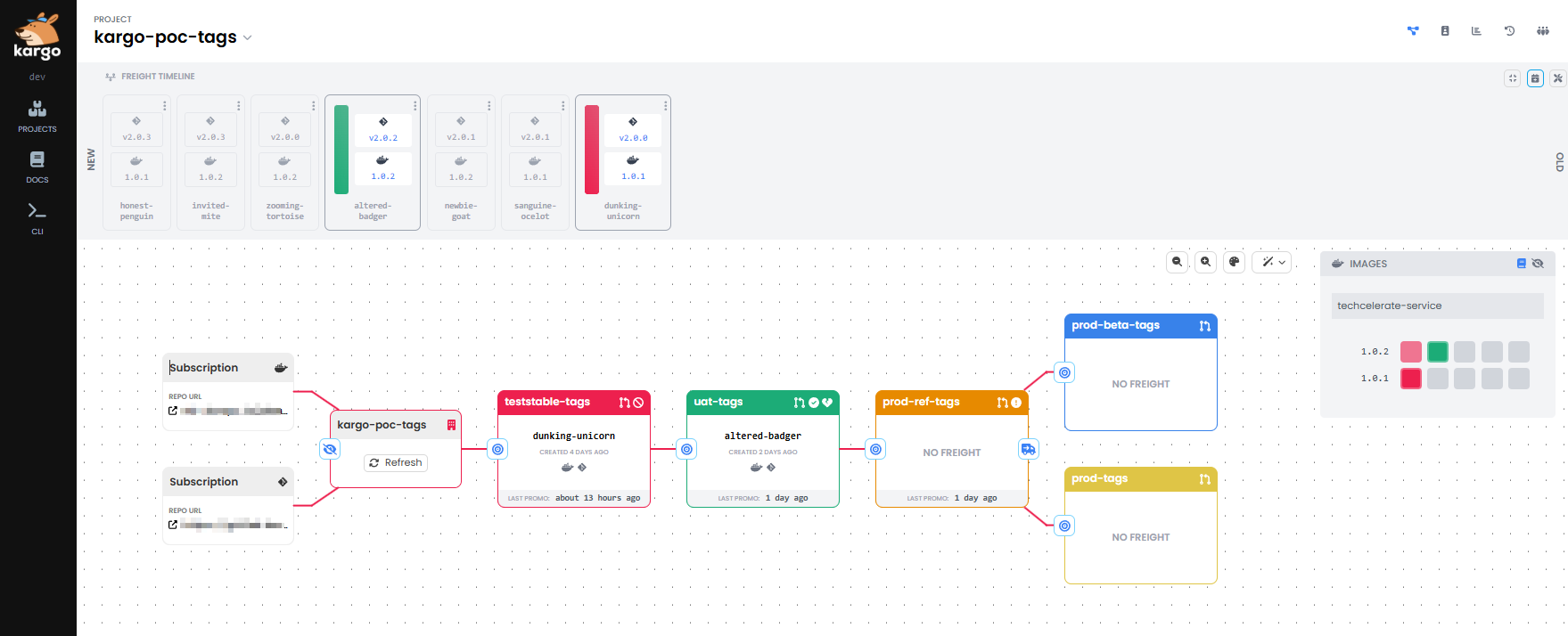Zoom in the pipeline graph
Screen dimensions: 1568x636
[x=1206, y=262]
